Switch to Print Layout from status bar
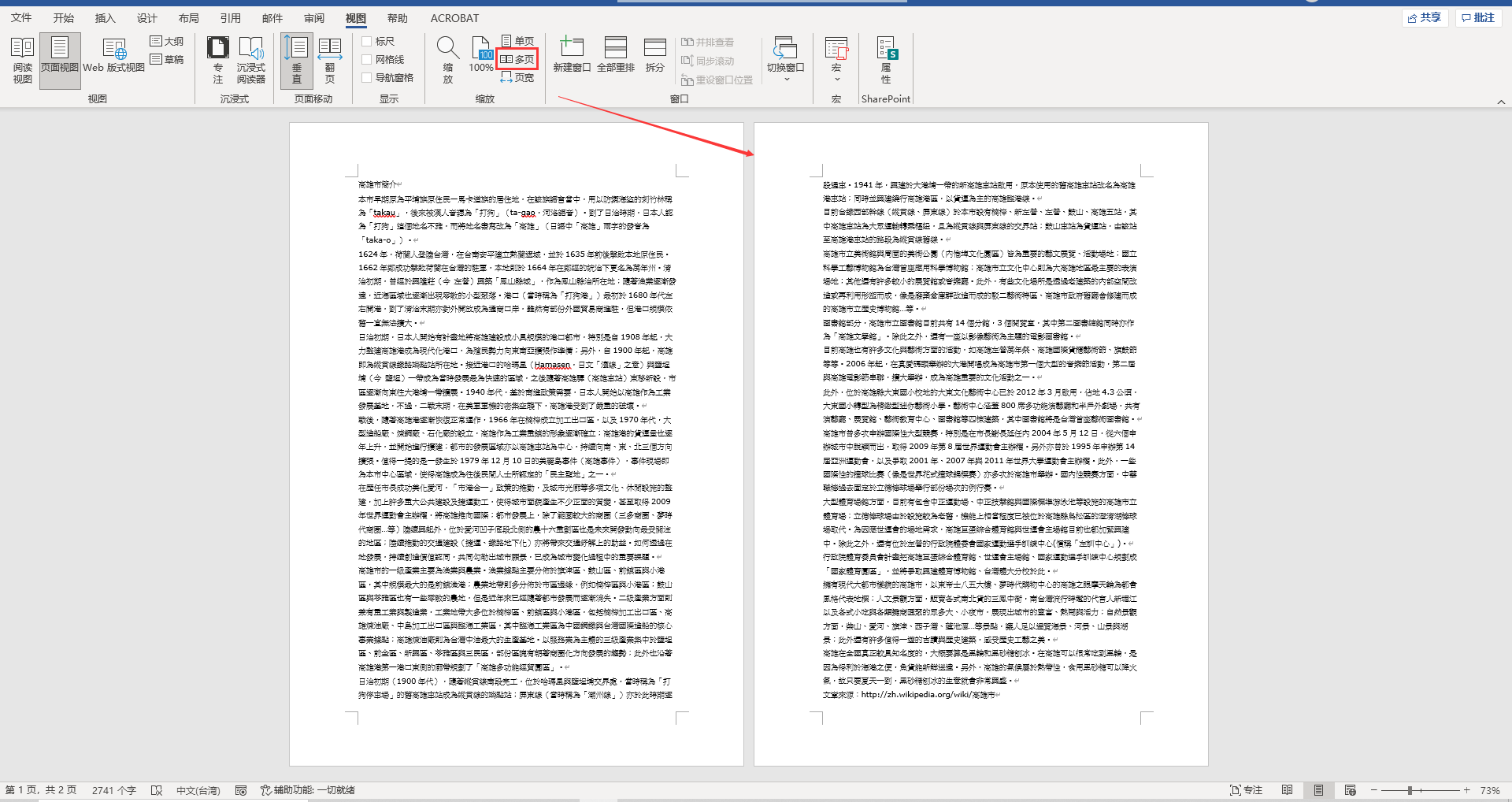Viewport: 1512px width, 802px height. 1318,790
